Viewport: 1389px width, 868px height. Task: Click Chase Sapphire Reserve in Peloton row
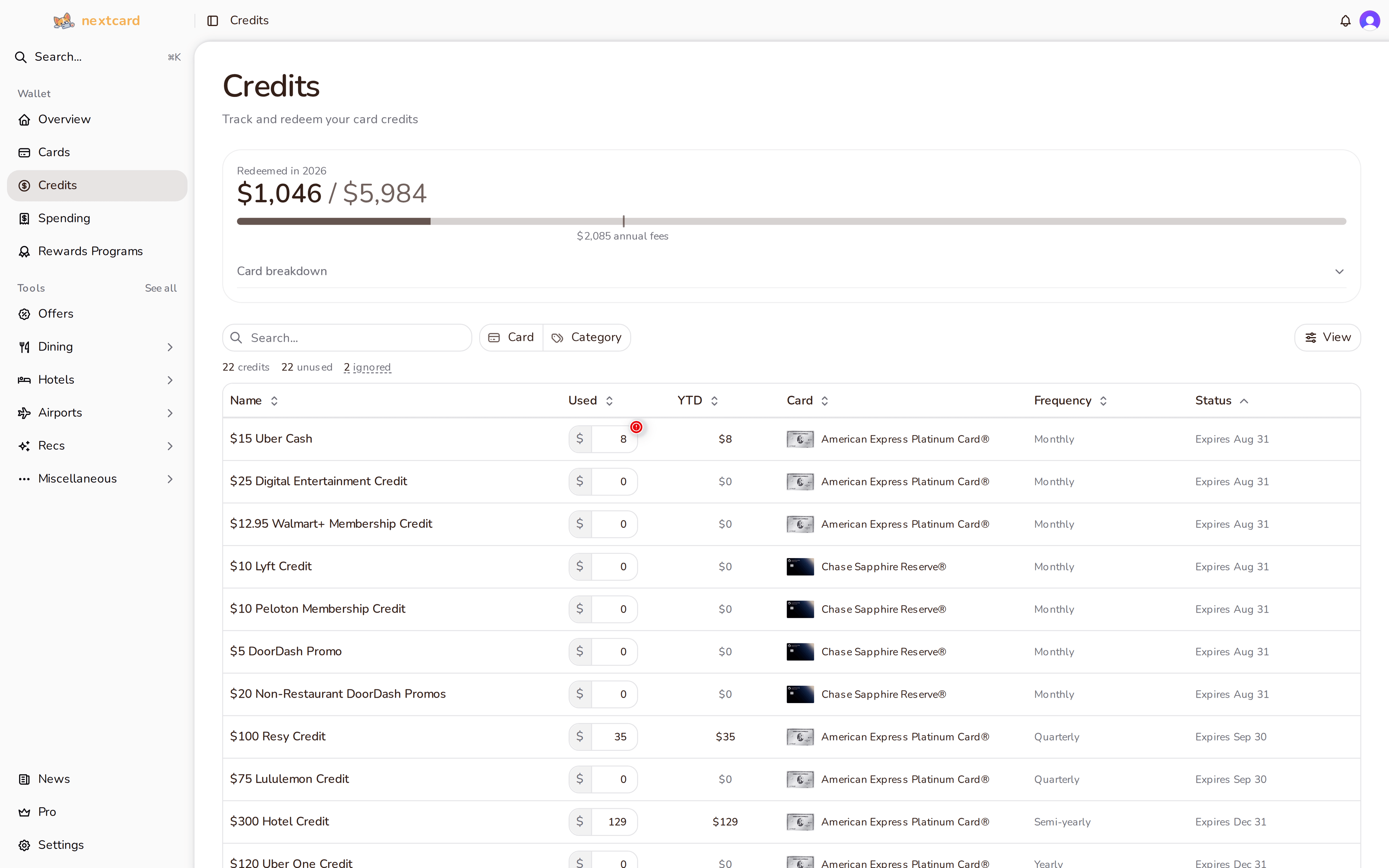pos(883,609)
